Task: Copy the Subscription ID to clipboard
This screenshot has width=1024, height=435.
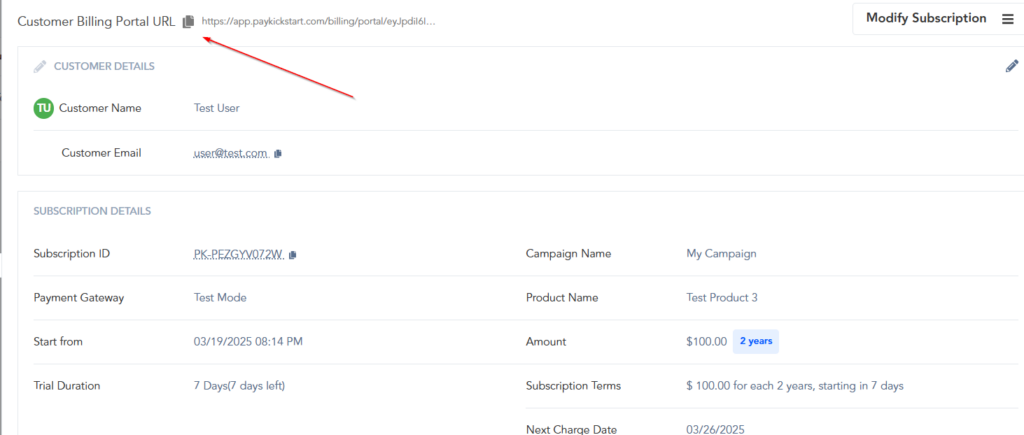Action: [x=292, y=255]
